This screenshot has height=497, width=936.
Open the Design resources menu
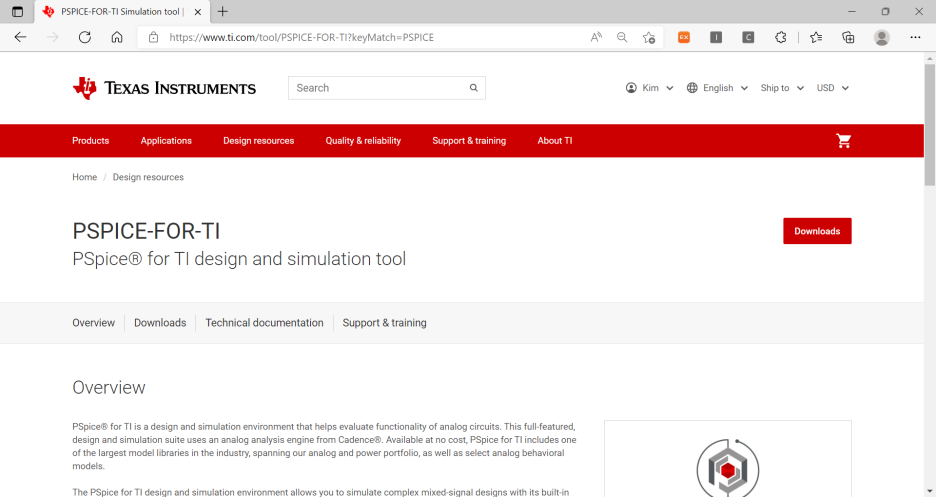pyautogui.click(x=258, y=141)
